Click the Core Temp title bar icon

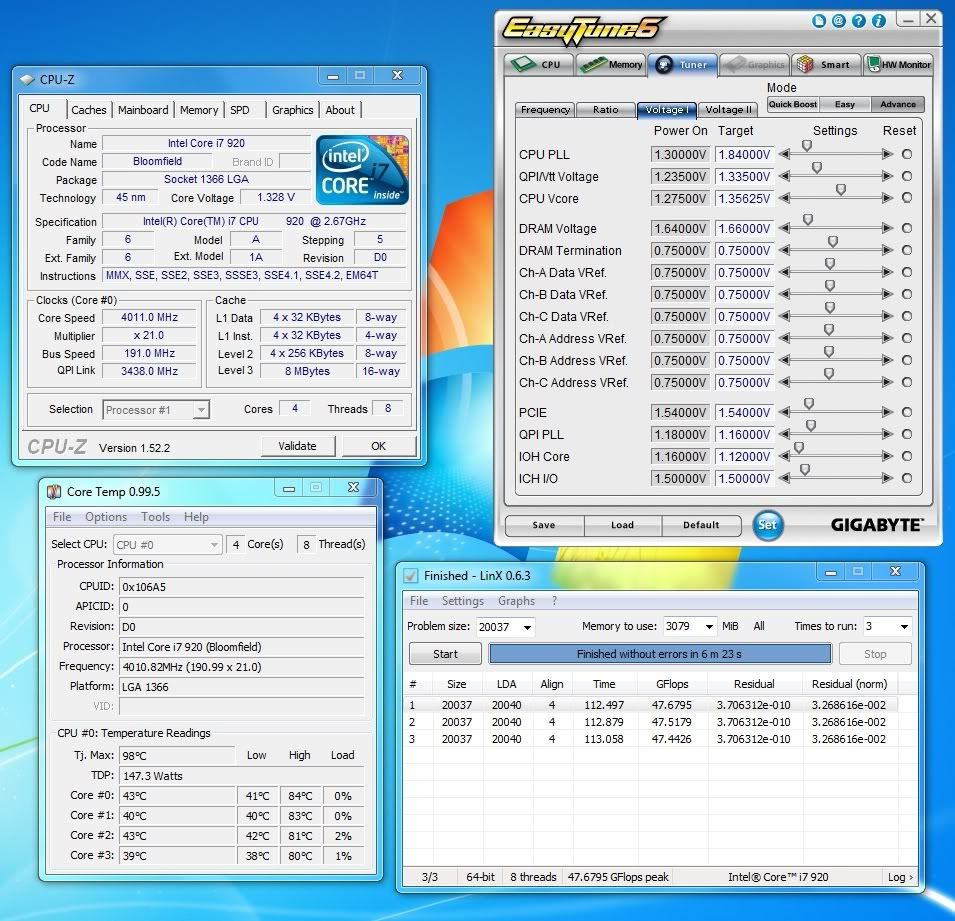54,491
